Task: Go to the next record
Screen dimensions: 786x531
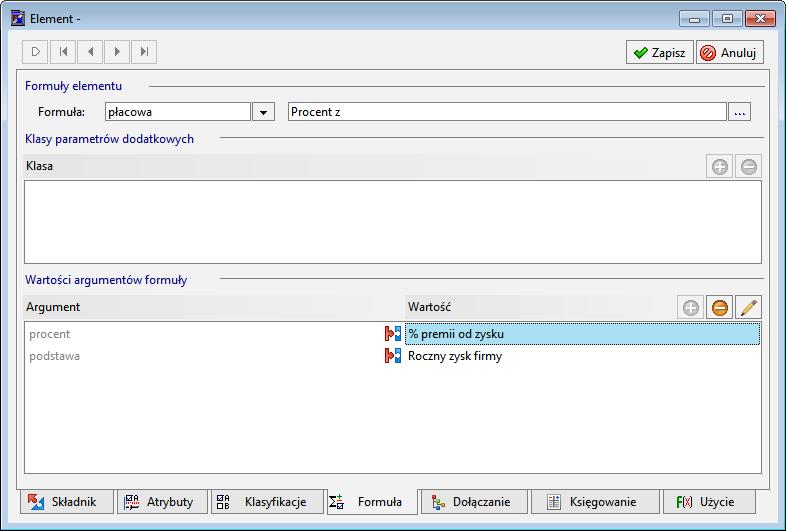Action: click(x=117, y=52)
